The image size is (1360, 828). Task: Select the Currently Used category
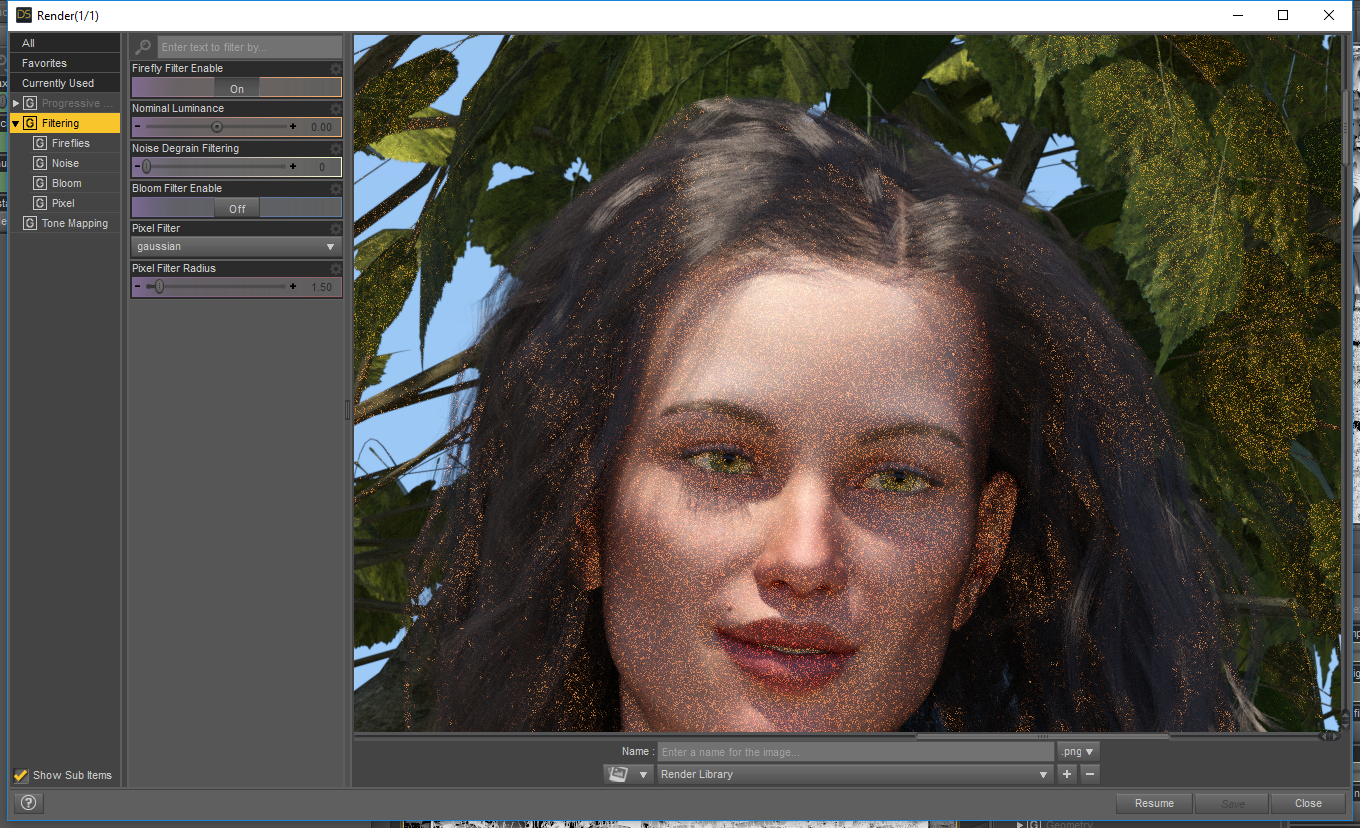(x=66, y=83)
